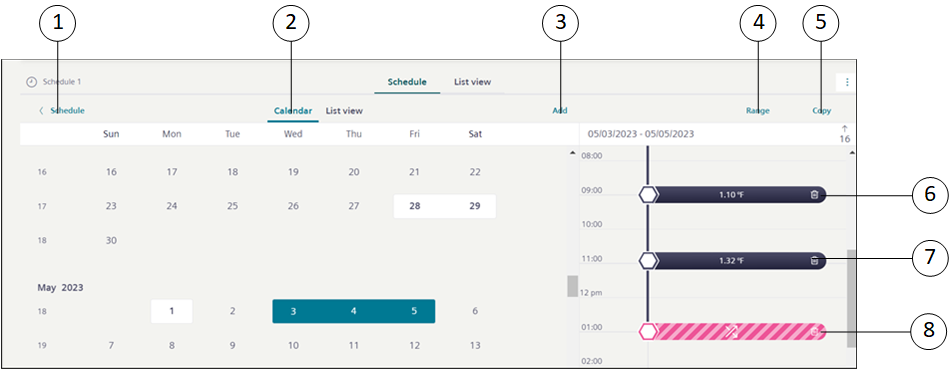Switch to the top List view tab
Viewport: 950px width, 370px height.
(473, 81)
